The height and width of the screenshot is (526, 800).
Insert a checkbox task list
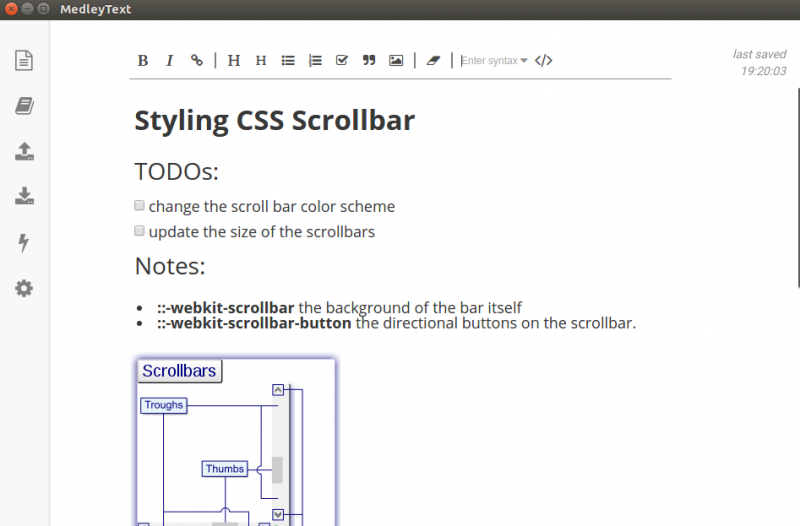[x=342, y=60]
